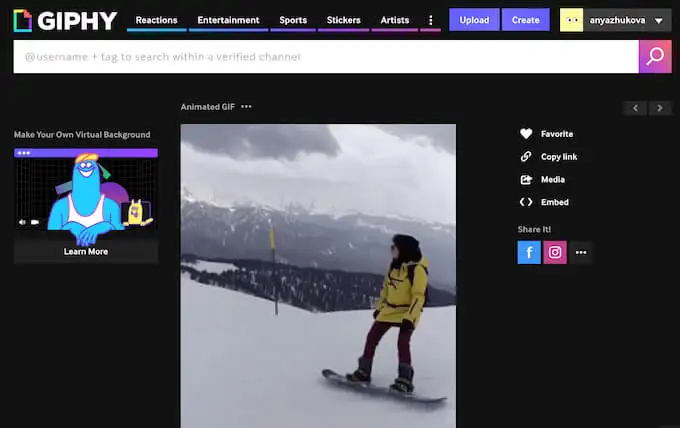The image size is (680, 428).
Task: Click the magnifying glass search button
Action: (x=655, y=57)
